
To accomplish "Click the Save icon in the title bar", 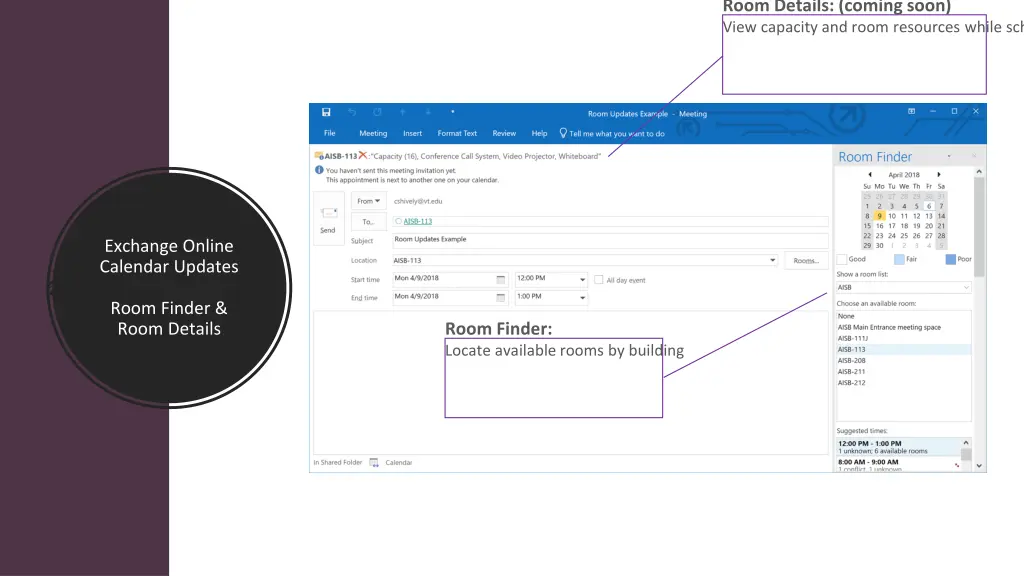I will (326, 112).
